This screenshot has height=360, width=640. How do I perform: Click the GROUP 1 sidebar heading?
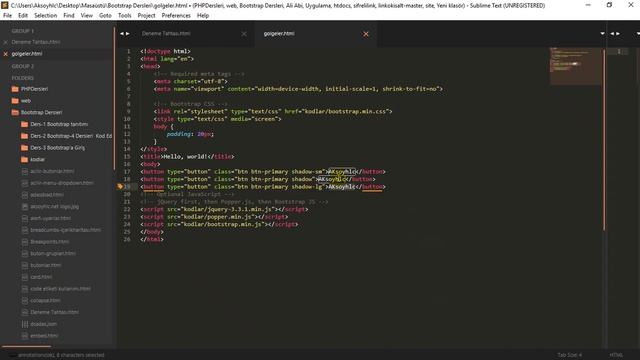click(x=22, y=31)
